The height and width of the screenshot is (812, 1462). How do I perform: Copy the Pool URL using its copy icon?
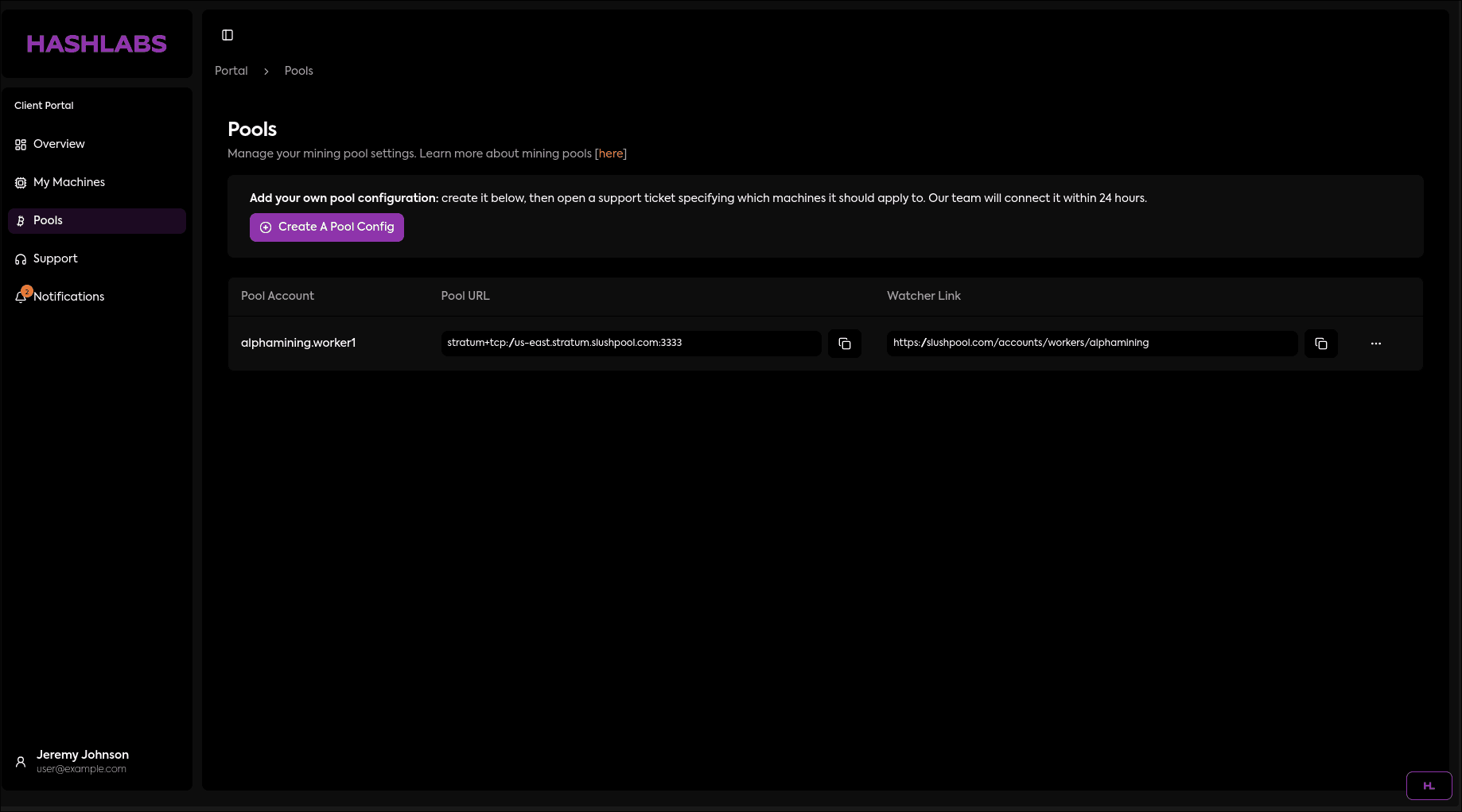[x=844, y=344]
